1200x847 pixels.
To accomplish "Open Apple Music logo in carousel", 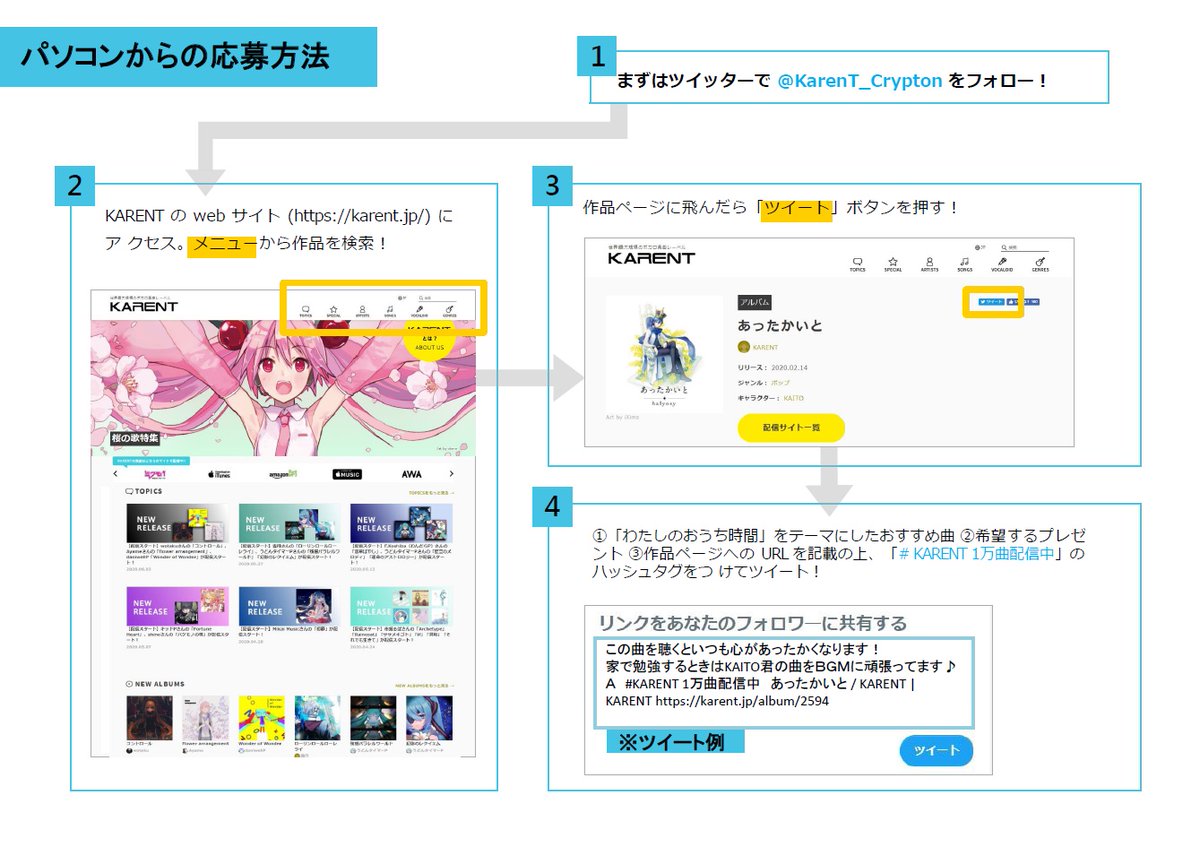I will point(347,474).
